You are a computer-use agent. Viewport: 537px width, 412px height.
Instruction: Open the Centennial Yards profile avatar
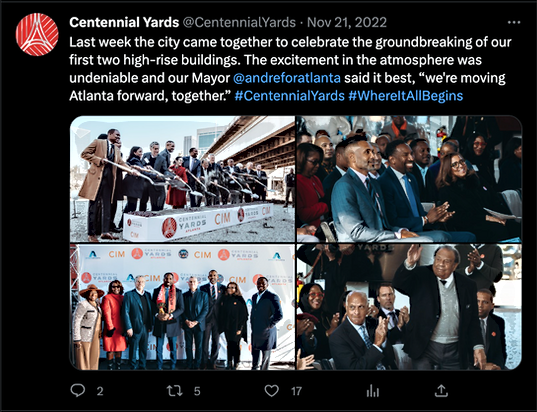point(37,34)
